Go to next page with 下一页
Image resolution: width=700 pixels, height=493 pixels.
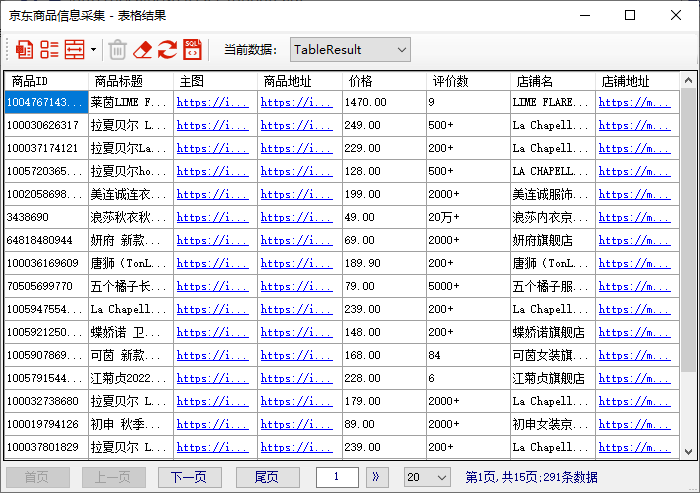point(189,477)
